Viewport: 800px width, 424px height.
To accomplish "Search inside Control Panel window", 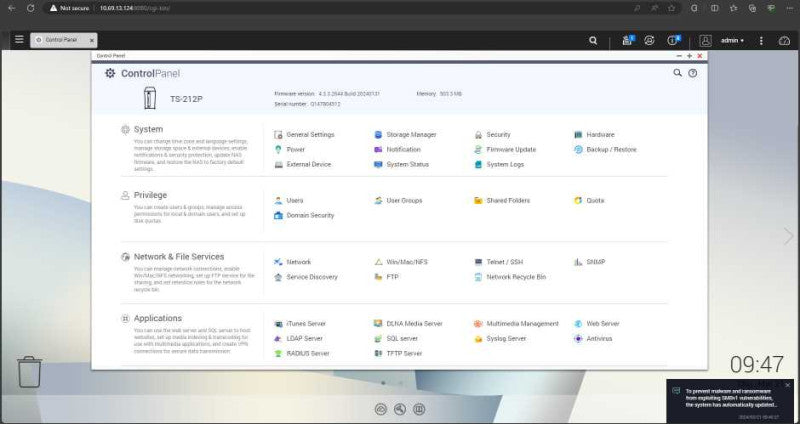I will point(678,73).
